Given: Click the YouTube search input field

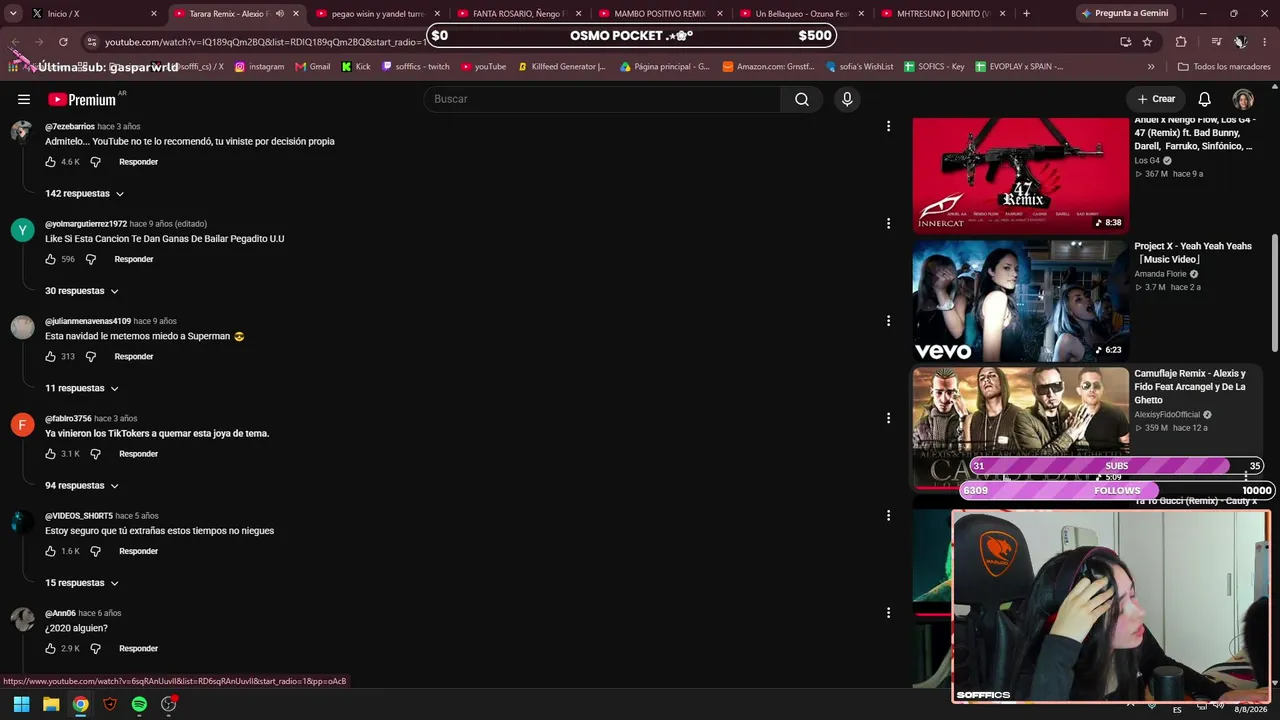Looking at the screenshot, I should [603, 99].
